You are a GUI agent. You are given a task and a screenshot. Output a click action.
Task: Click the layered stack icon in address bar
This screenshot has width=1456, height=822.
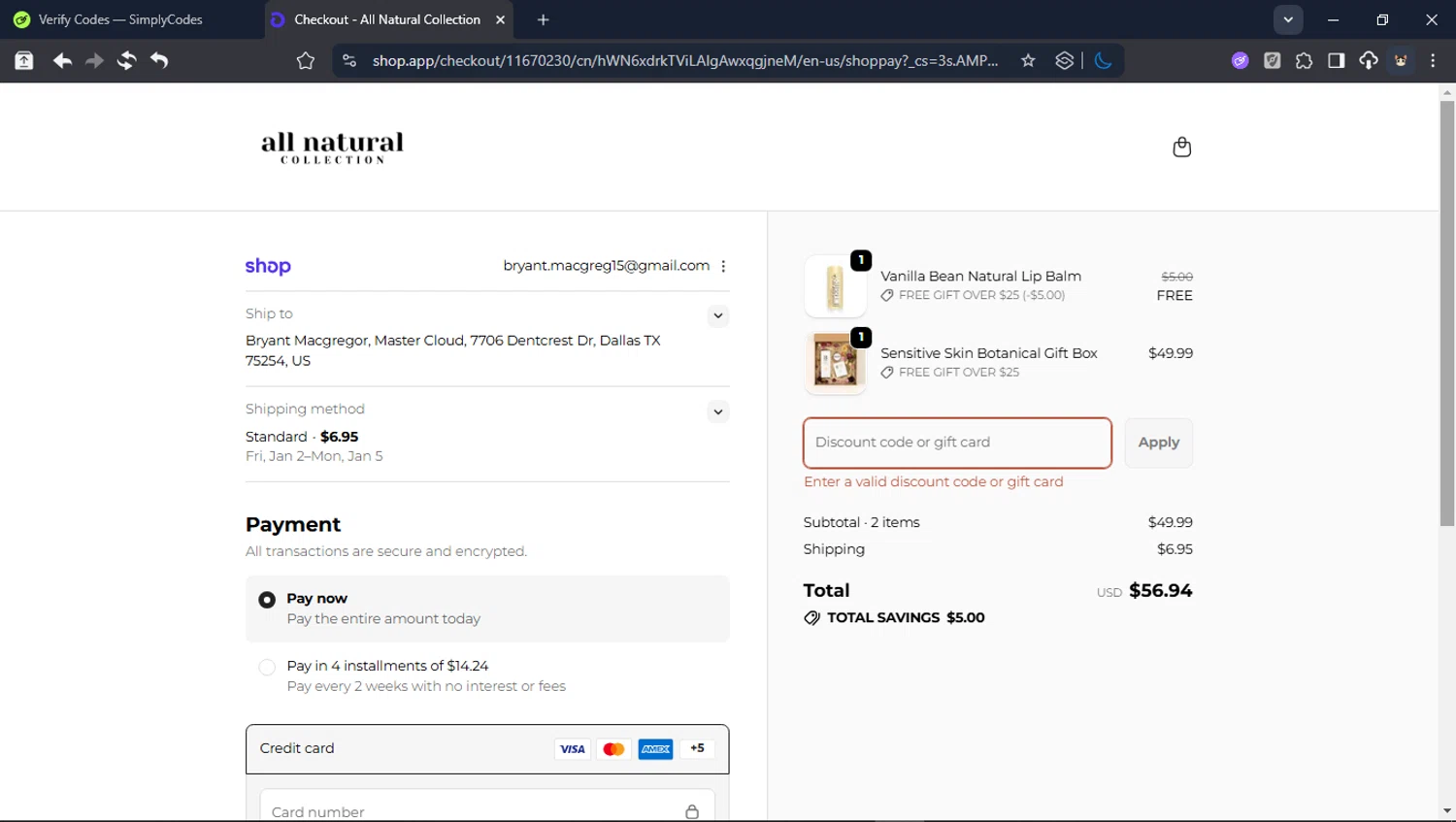[1065, 61]
